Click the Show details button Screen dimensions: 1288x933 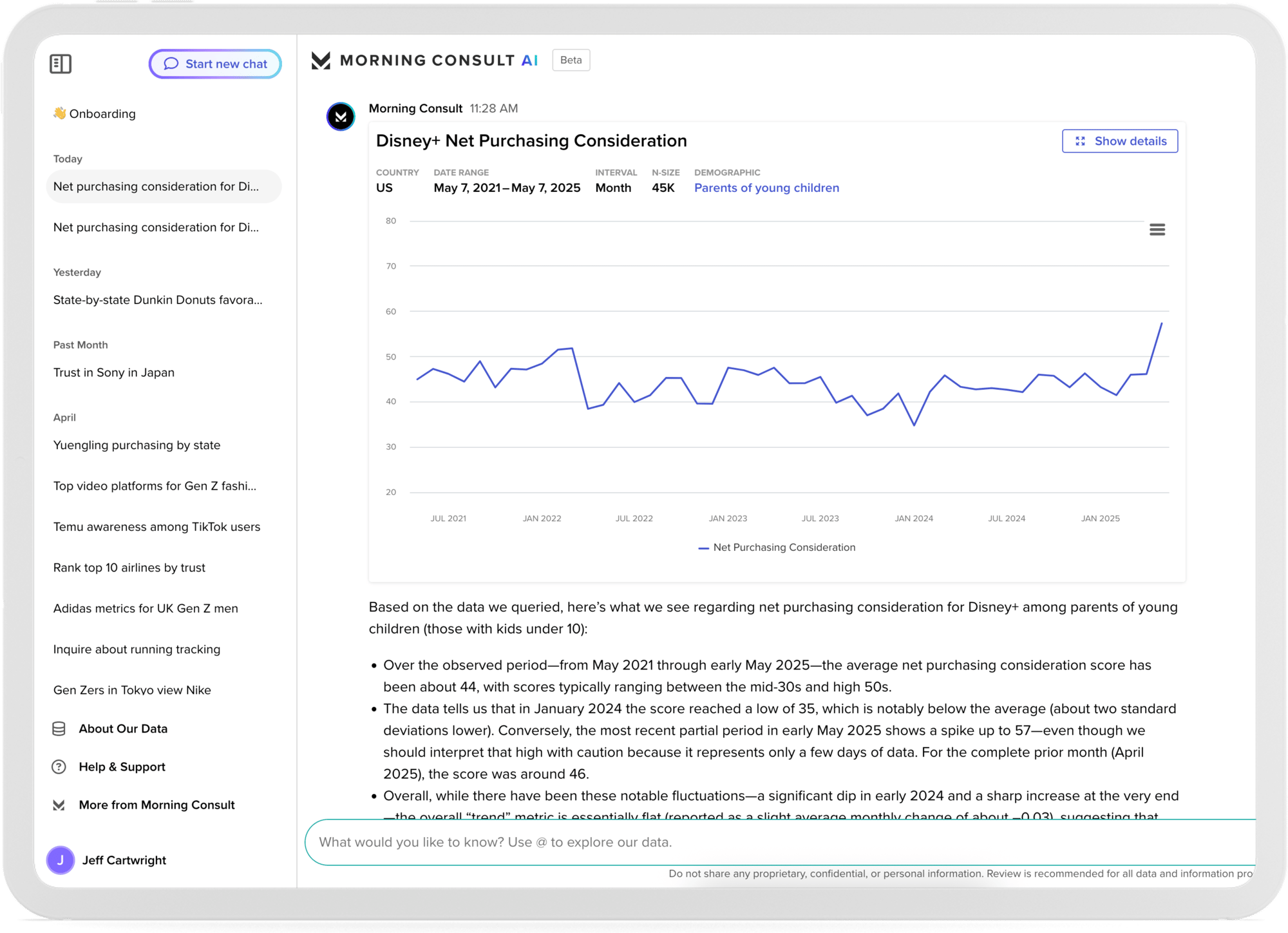click(x=1119, y=141)
